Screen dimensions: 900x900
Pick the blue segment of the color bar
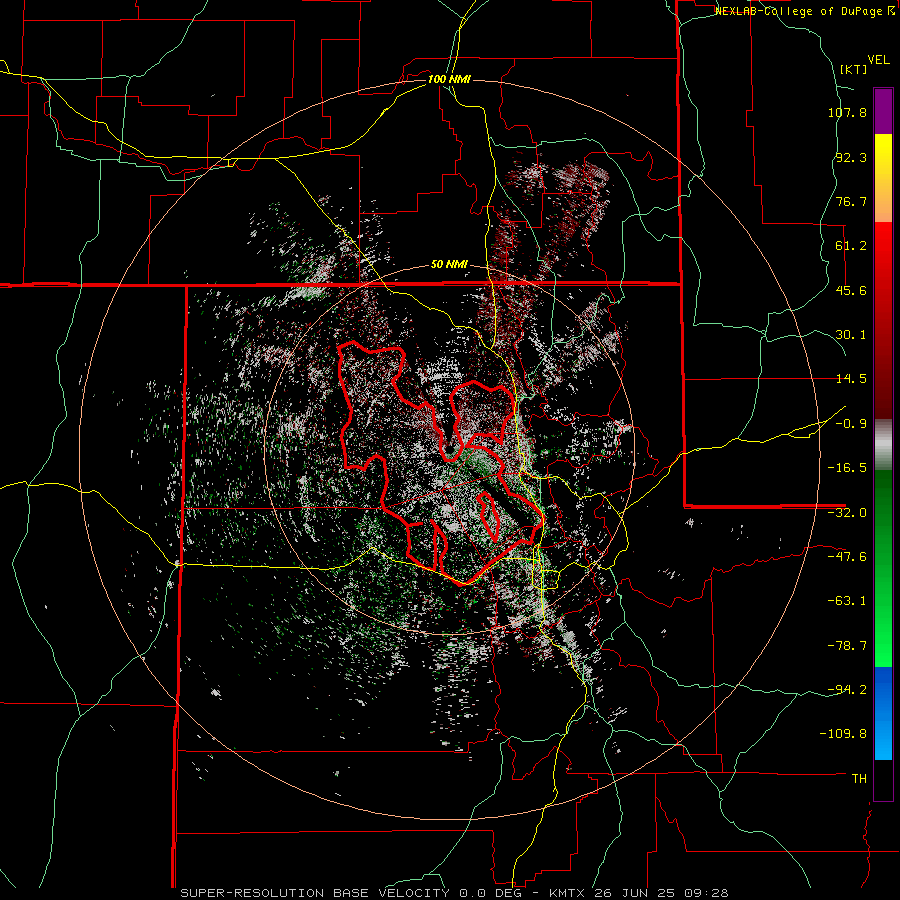click(883, 713)
